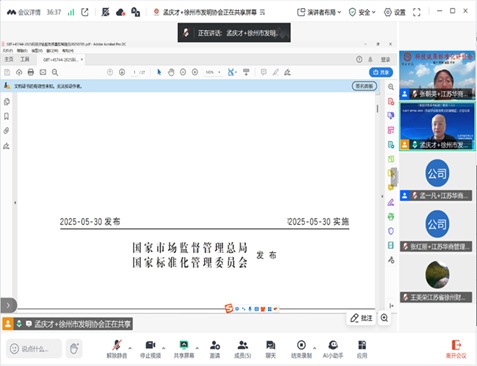The width and height of the screenshot is (477, 366).
Task: Click the annotate (批注) pencil button
Action: 361,318
